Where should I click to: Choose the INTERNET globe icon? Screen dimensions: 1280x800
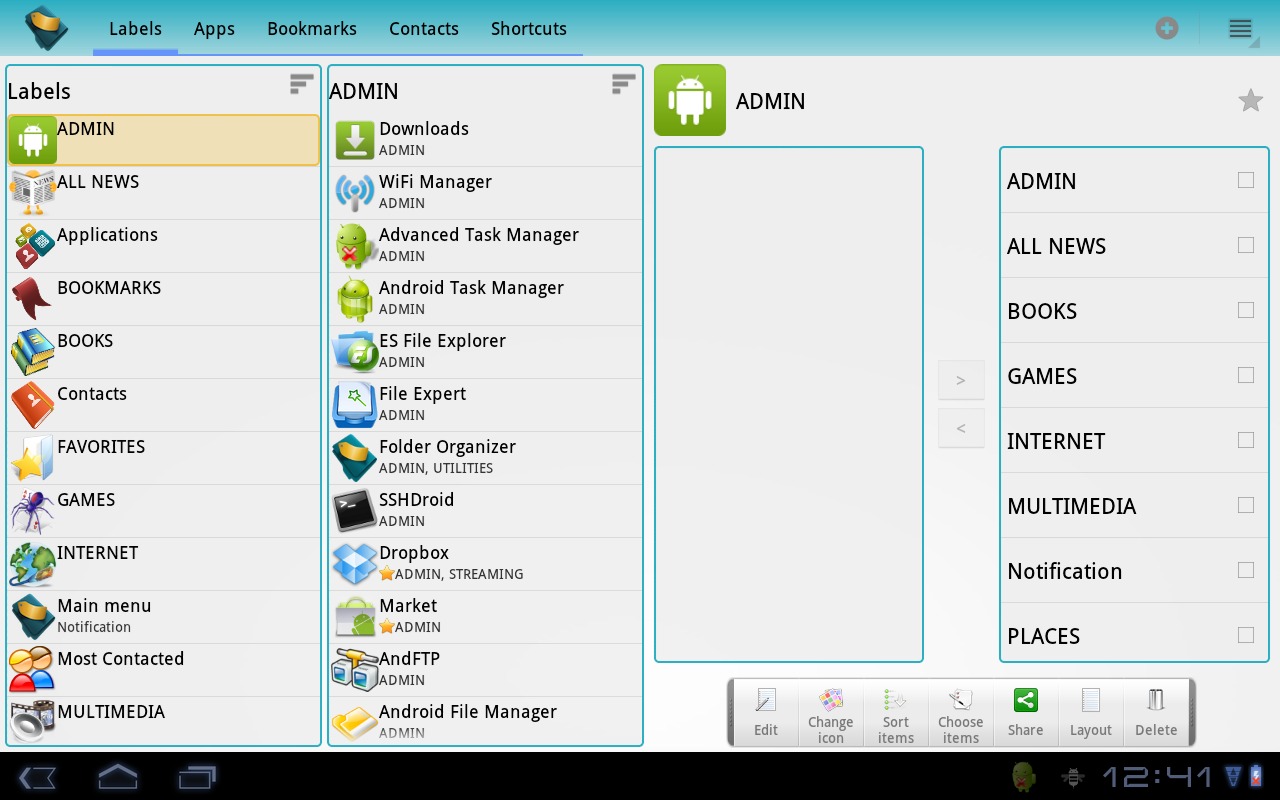tap(32, 564)
